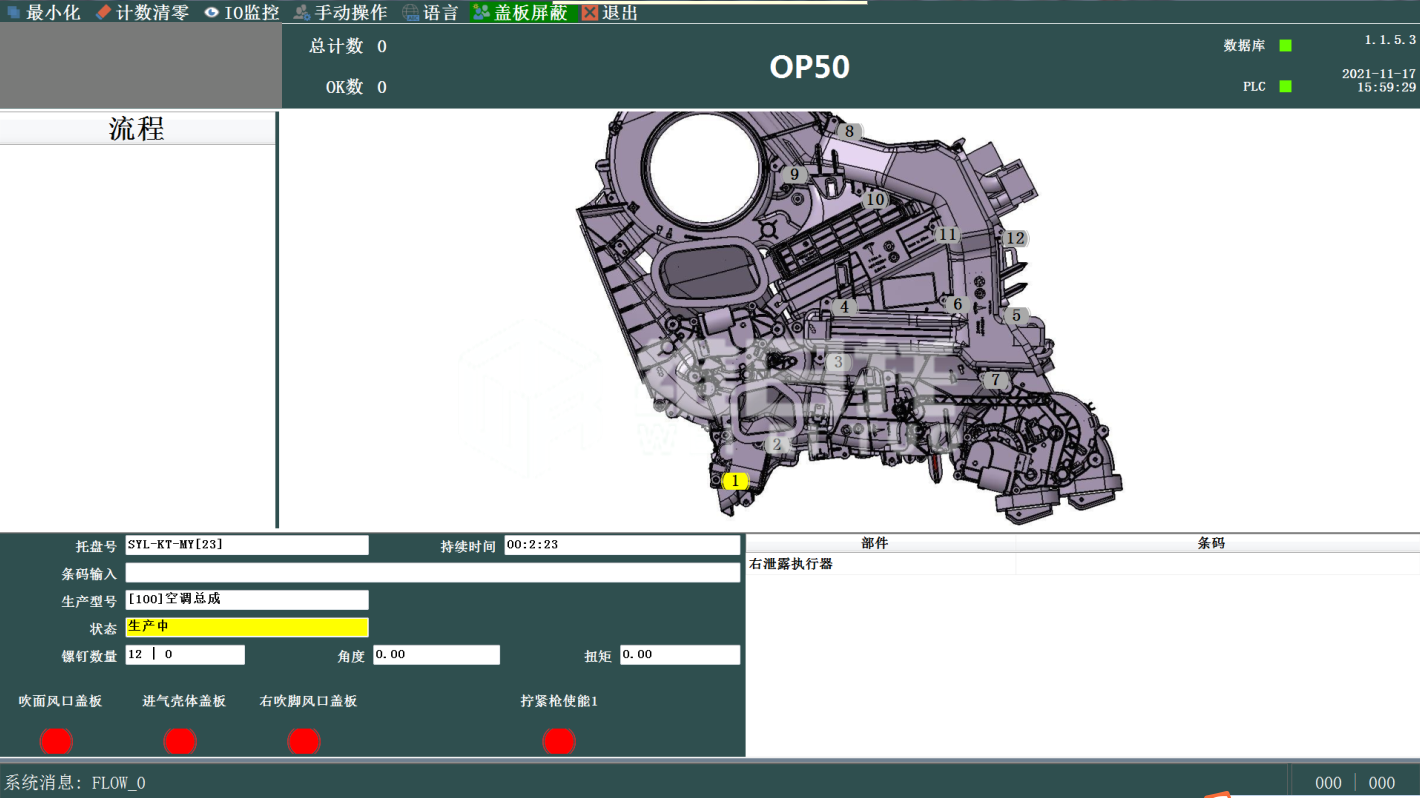
Task: Click the 吹面风口盖板 red indicator
Action: click(x=56, y=741)
